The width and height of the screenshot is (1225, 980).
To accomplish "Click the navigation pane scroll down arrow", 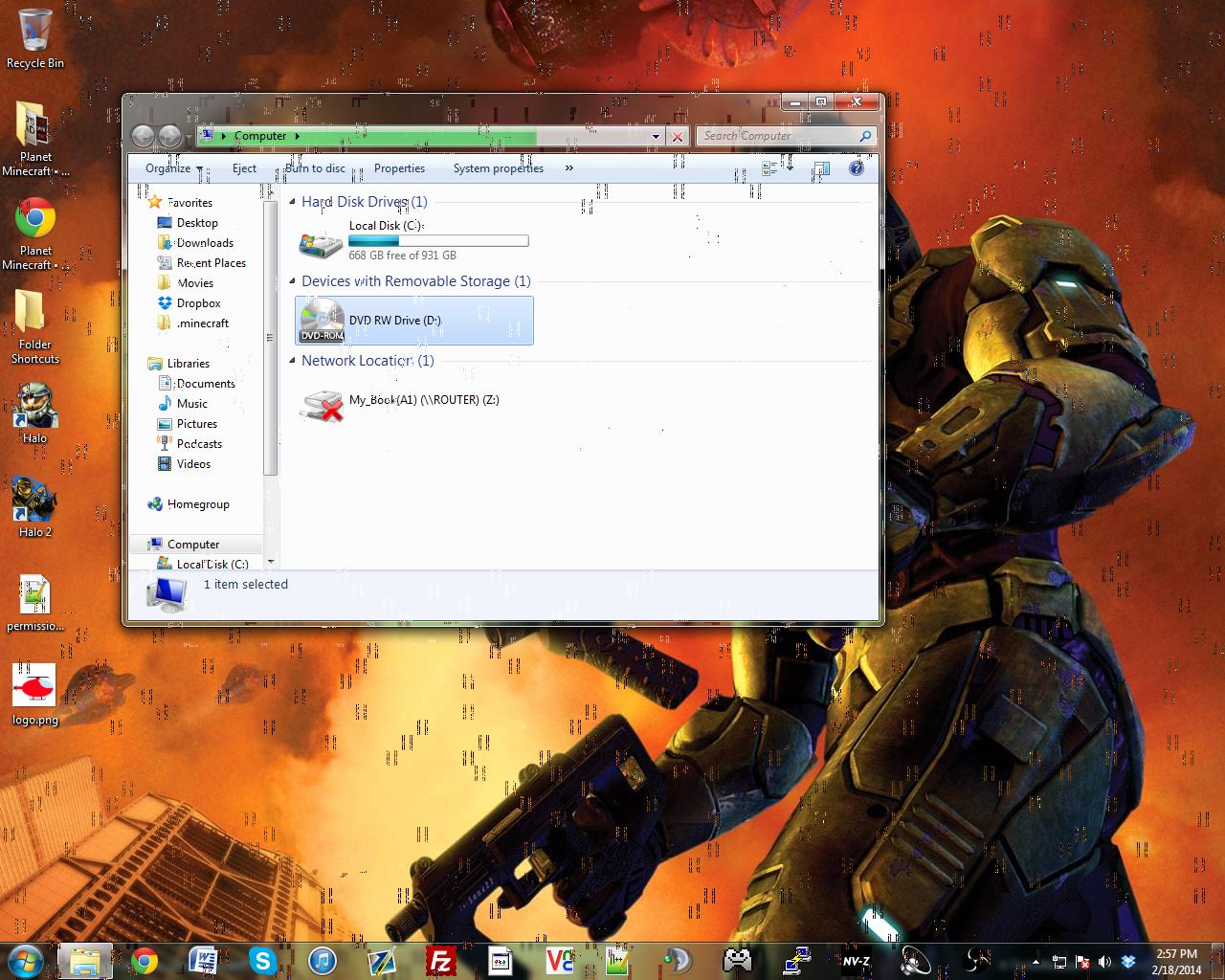I will pos(271,562).
